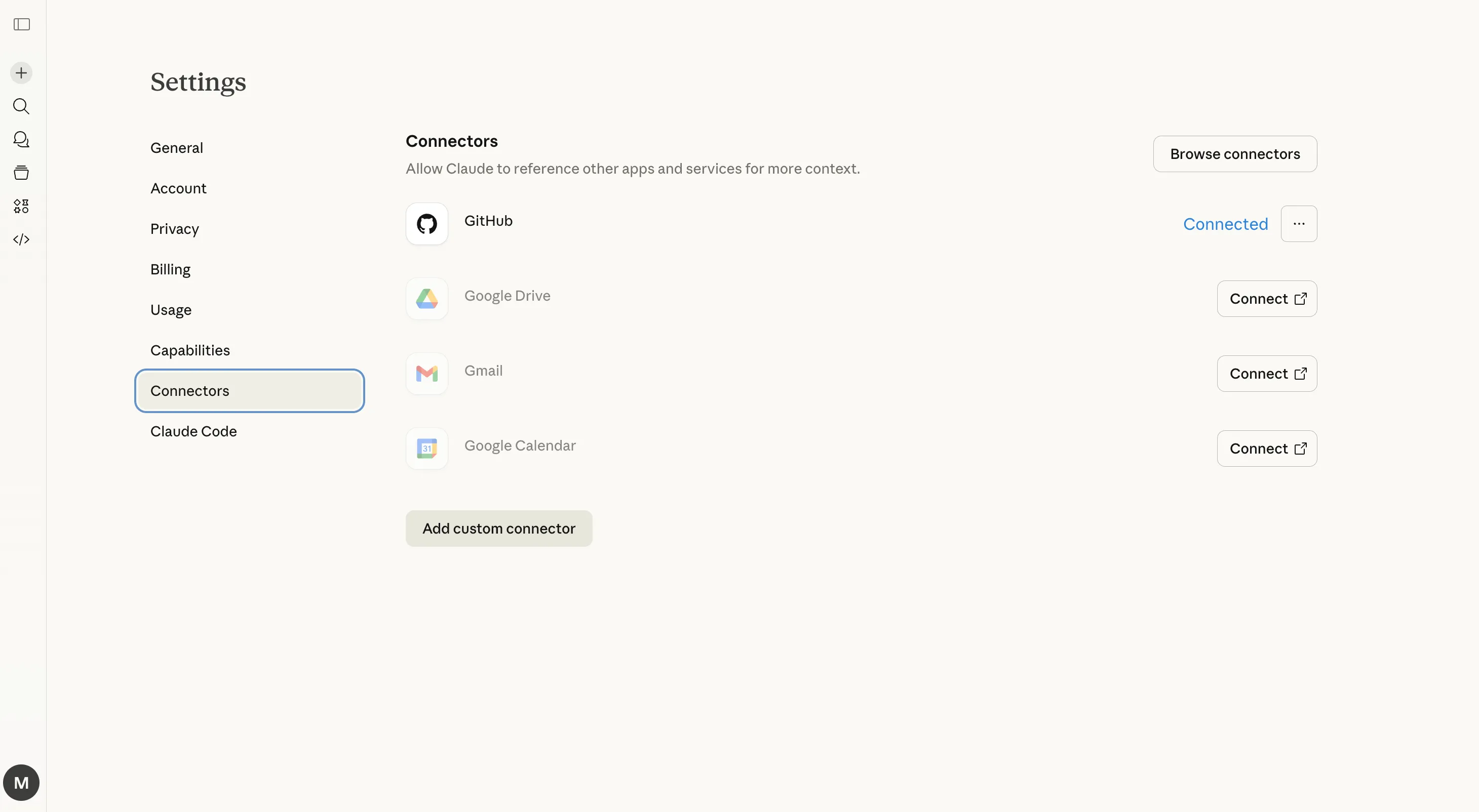1479x812 pixels.
Task: Open GitHub connector options menu
Action: [1299, 224]
